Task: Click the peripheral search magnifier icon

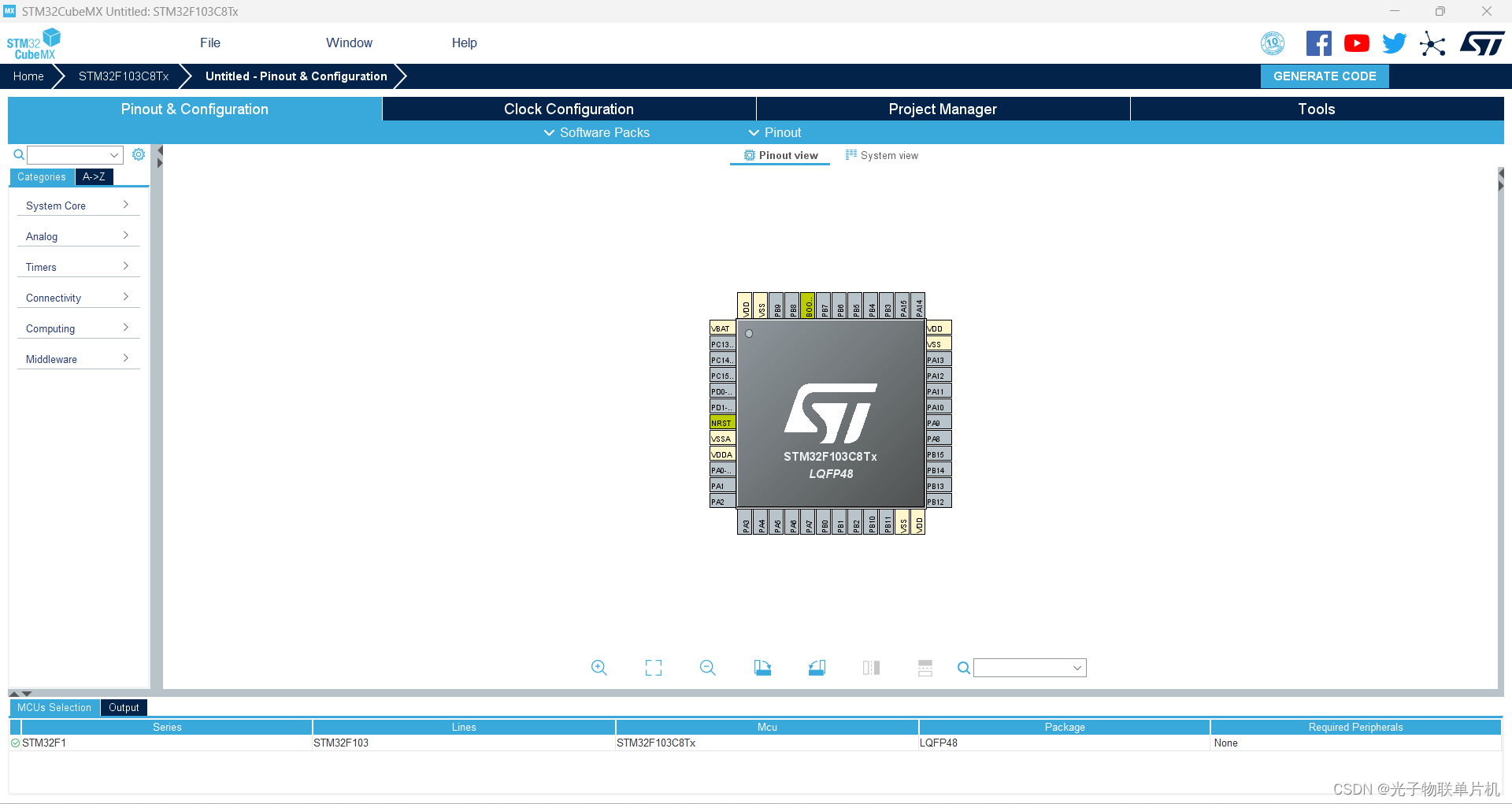Action: (19, 154)
